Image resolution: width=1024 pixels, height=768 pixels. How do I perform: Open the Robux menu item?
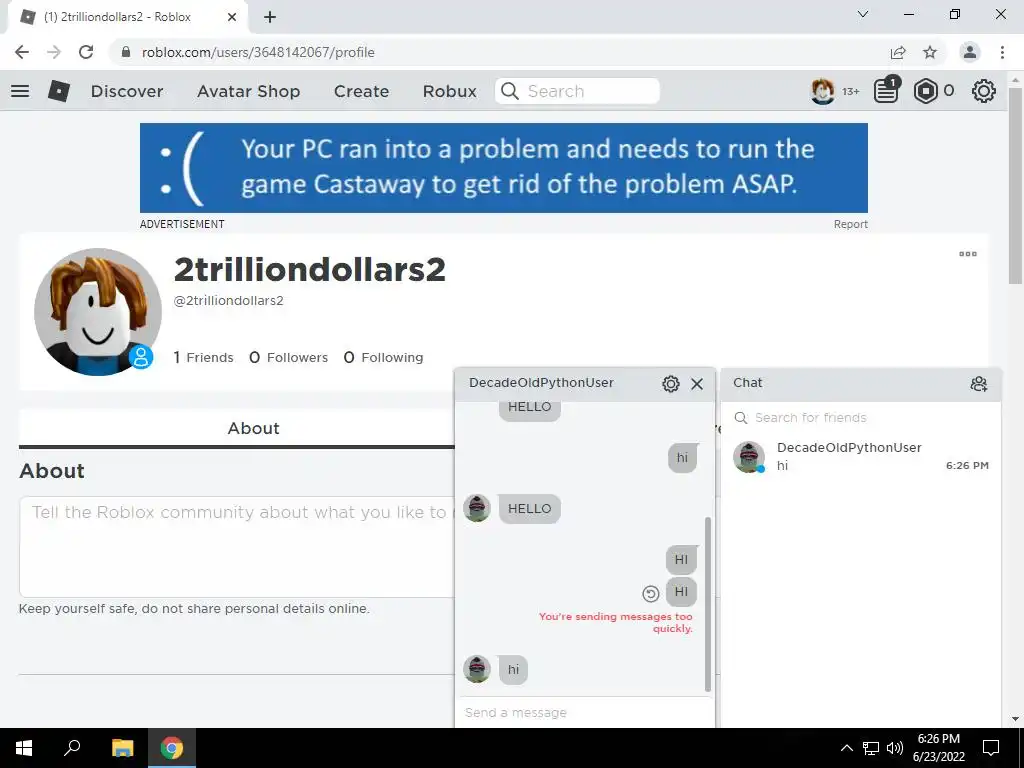click(450, 91)
